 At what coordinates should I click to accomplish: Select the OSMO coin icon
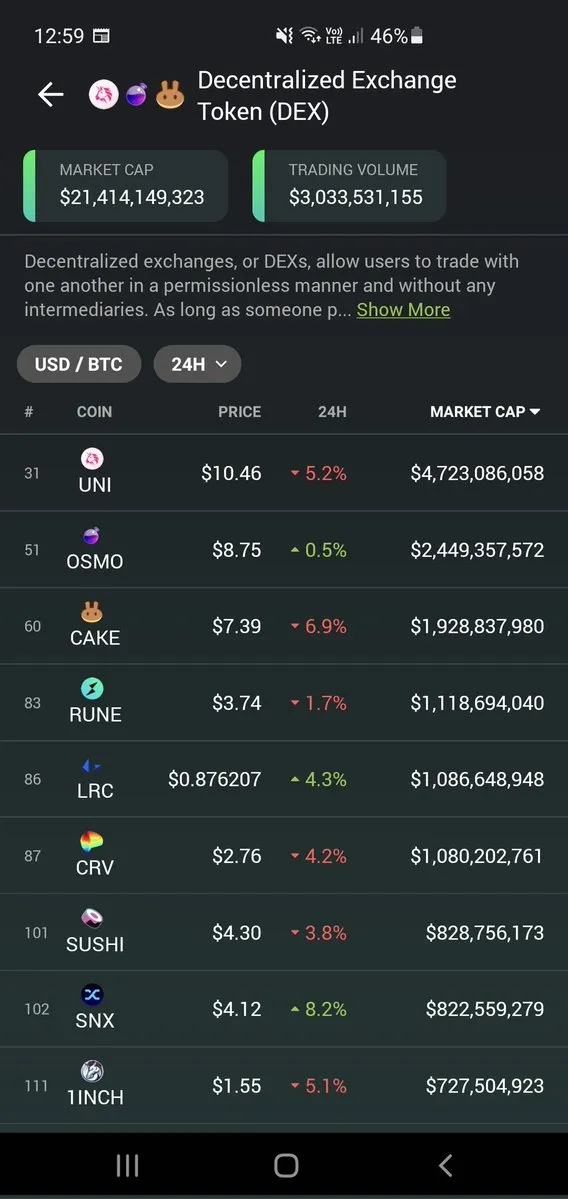93,536
